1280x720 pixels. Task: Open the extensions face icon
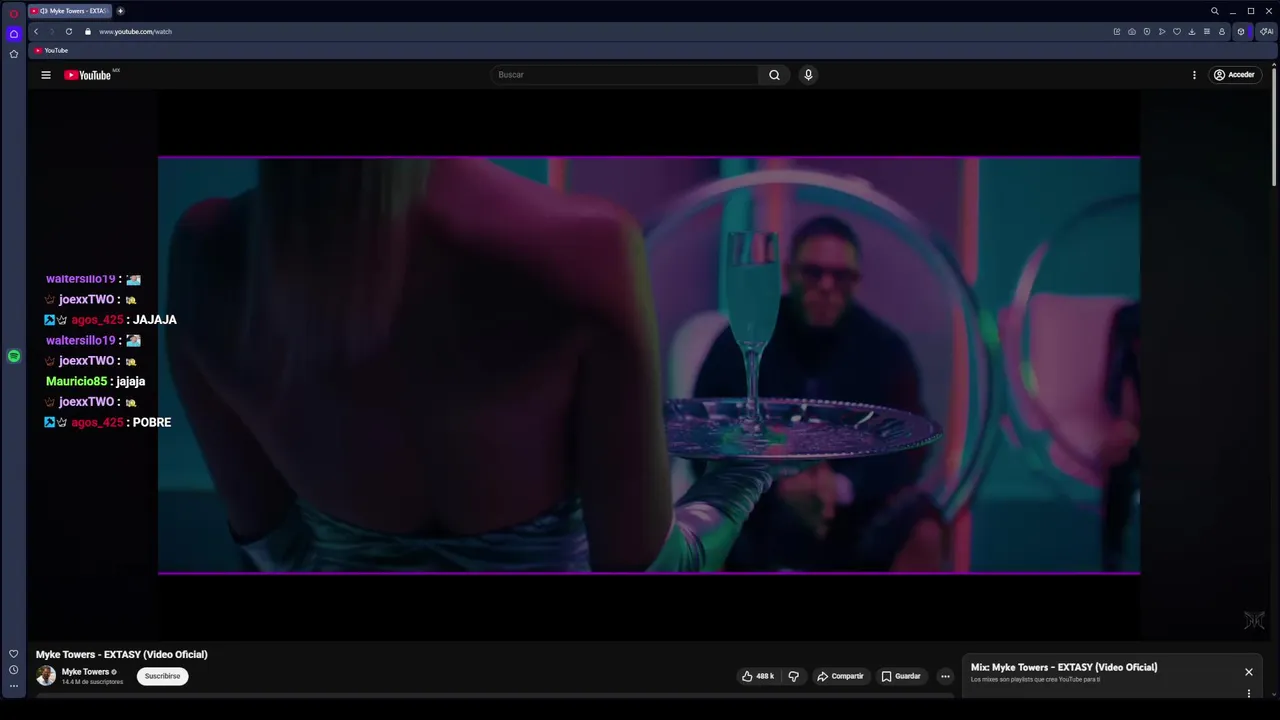click(x=1241, y=32)
